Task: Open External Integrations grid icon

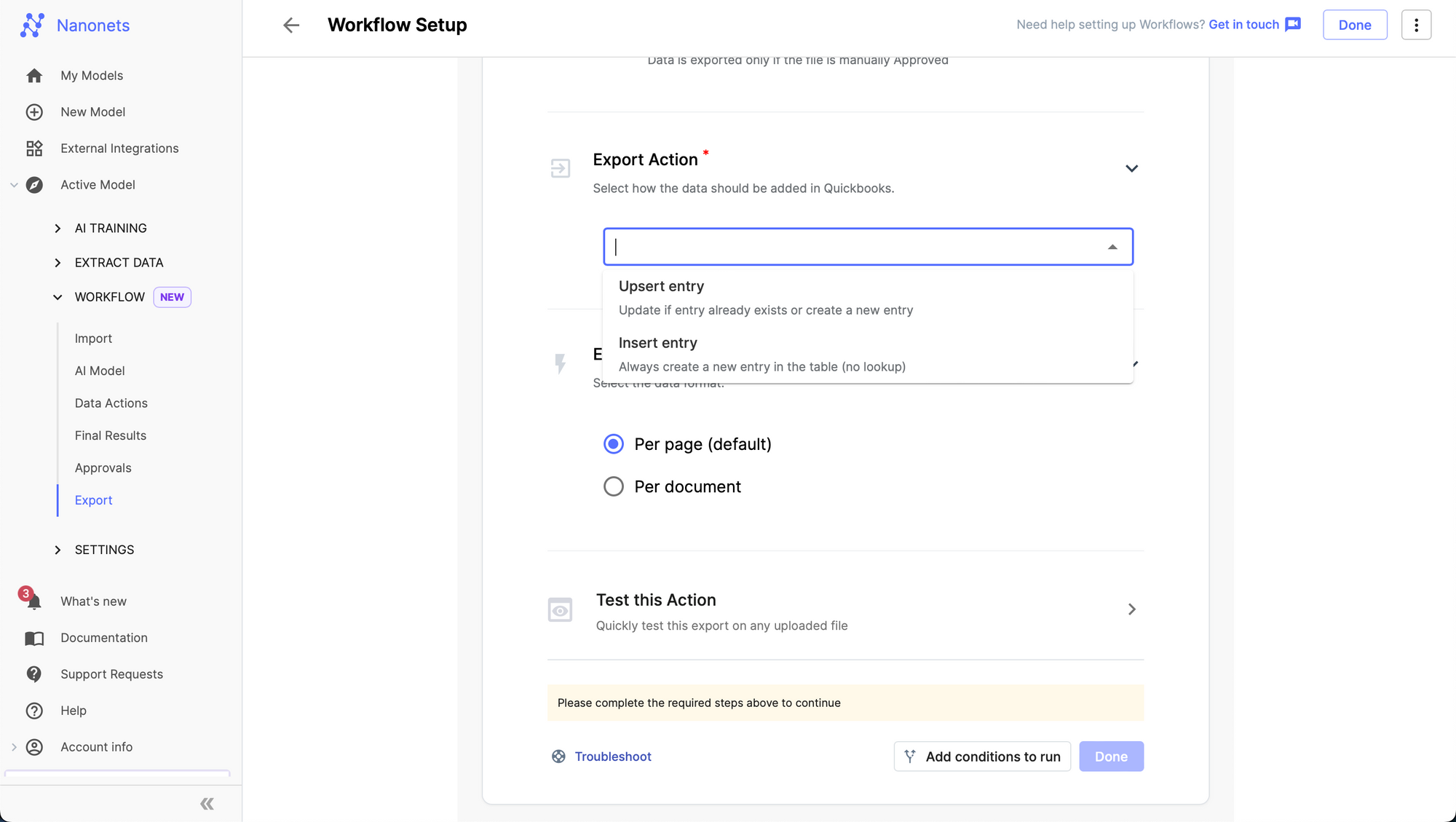Action: (34, 149)
